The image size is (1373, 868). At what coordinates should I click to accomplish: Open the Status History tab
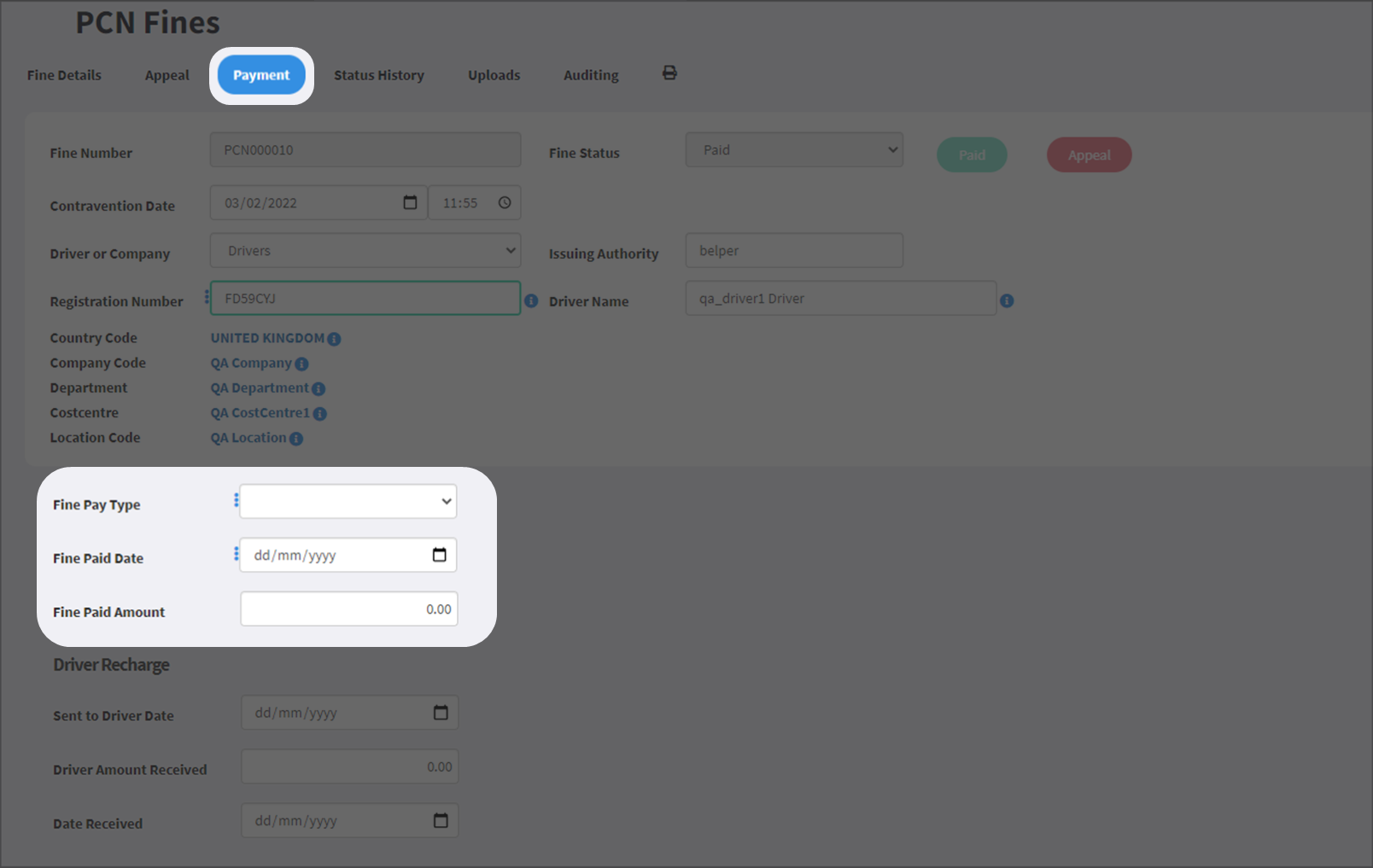[379, 75]
